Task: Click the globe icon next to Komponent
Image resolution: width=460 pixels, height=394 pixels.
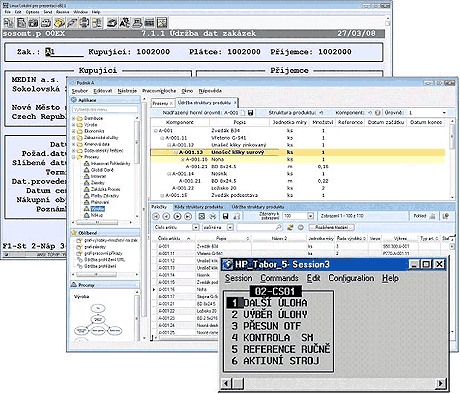Action: pyautogui.click(x=377, y=113)
